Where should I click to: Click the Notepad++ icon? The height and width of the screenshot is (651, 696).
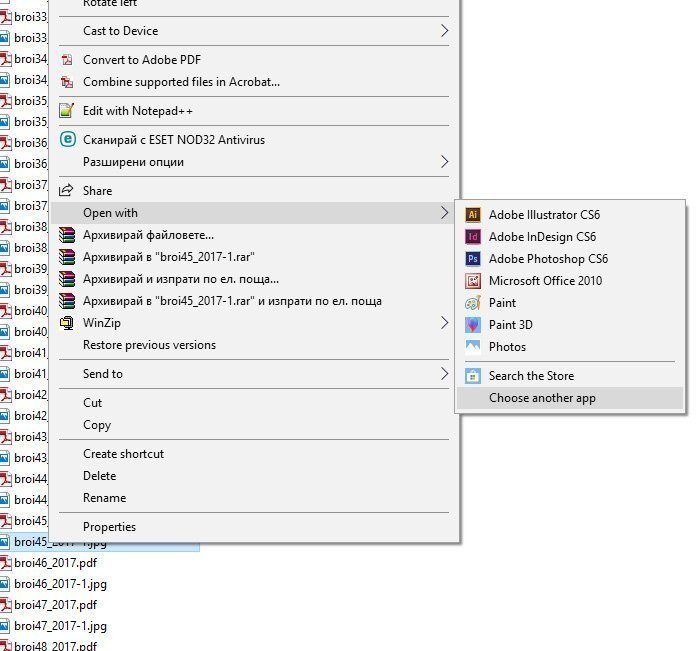click(x=67, y=110)
